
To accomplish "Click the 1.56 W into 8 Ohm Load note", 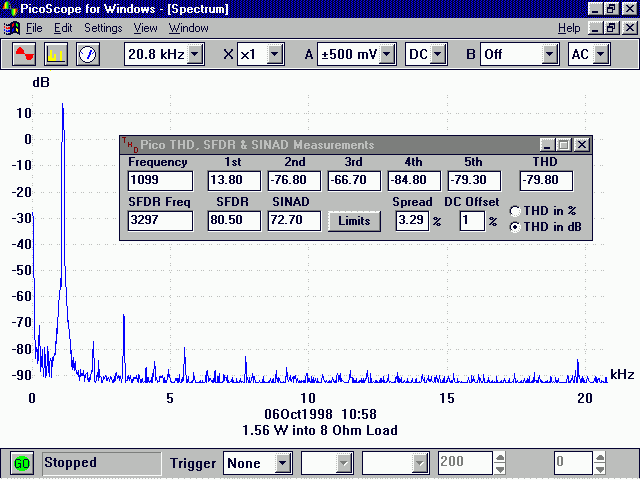I will pos(320,431).
